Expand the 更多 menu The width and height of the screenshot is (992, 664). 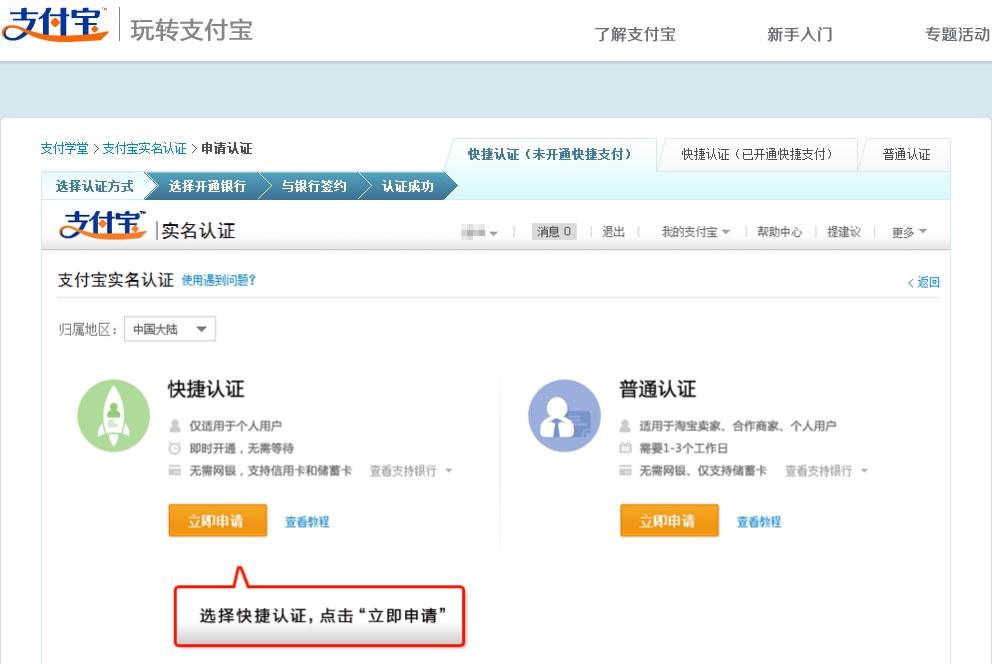click(x=909, y=232)
